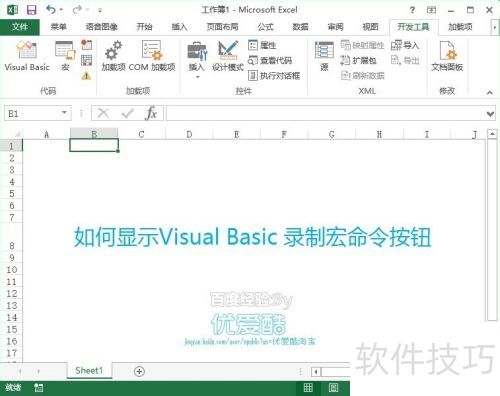
Task: Switch to the 审阅 Review tab
Action: pyautogui.click(x=335, y=27)
